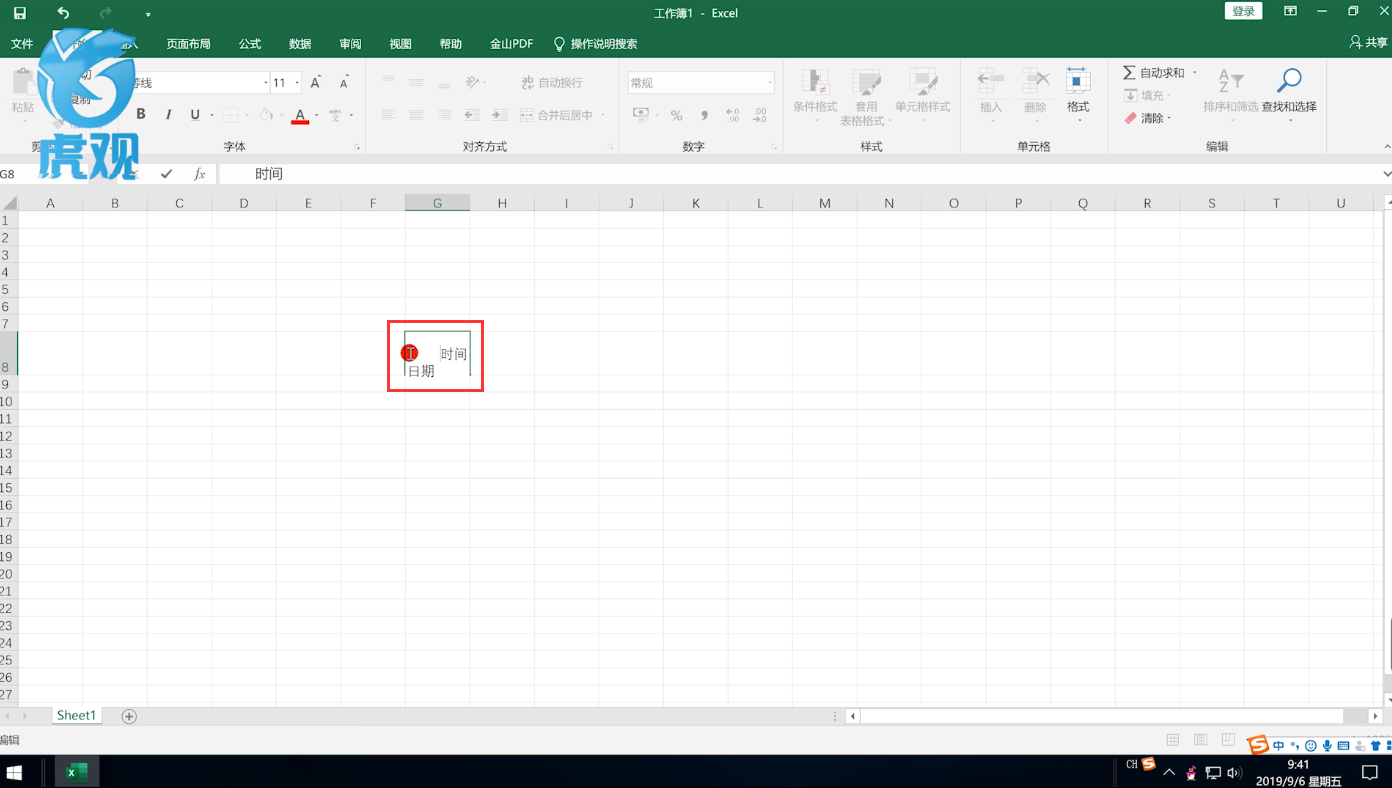The width and height of the screenshot is (1392, 788).
Task: Toggle 自动换行 wrap text
Action: point(551,83)
